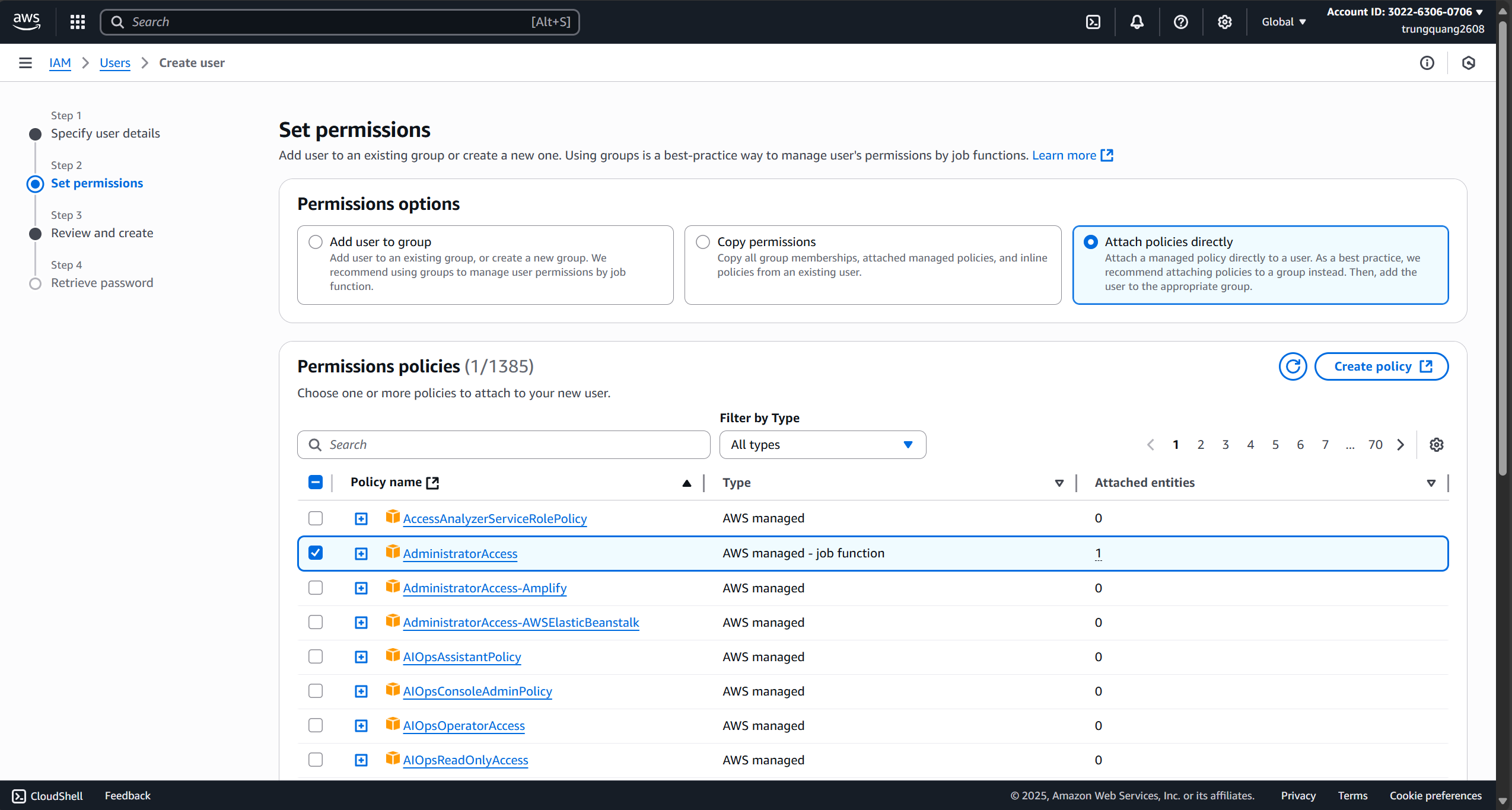The width and height of the screenshot is (1512, 810).
Task: Toggle the select-all policies checkbox
Action: click(316, 482)
